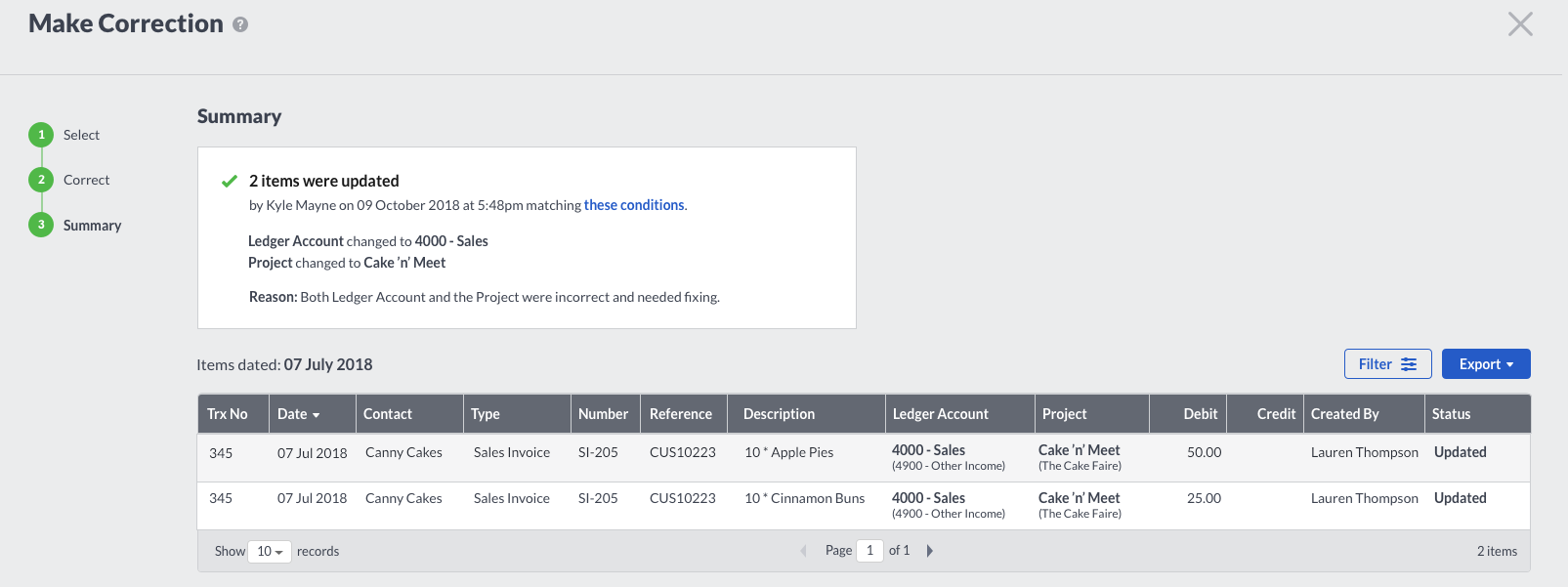Click the page number input field

[869, 551]
